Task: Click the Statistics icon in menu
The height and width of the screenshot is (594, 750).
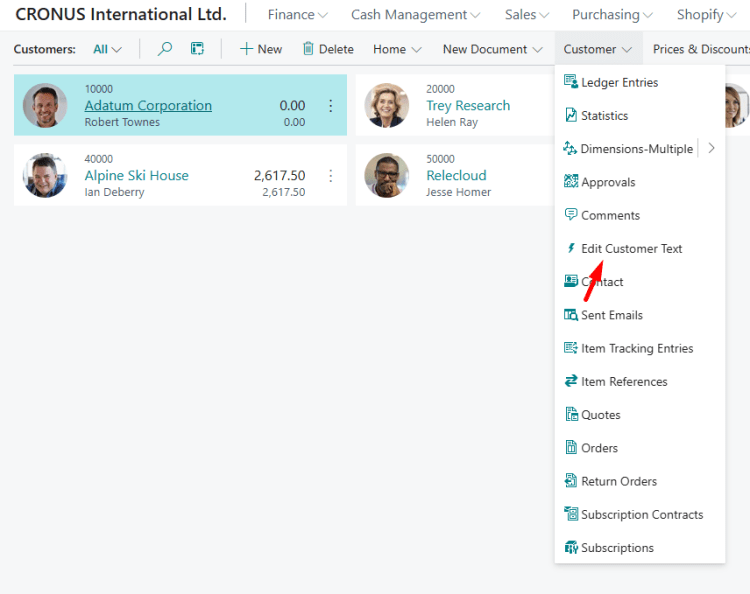Action: (571, 115)
